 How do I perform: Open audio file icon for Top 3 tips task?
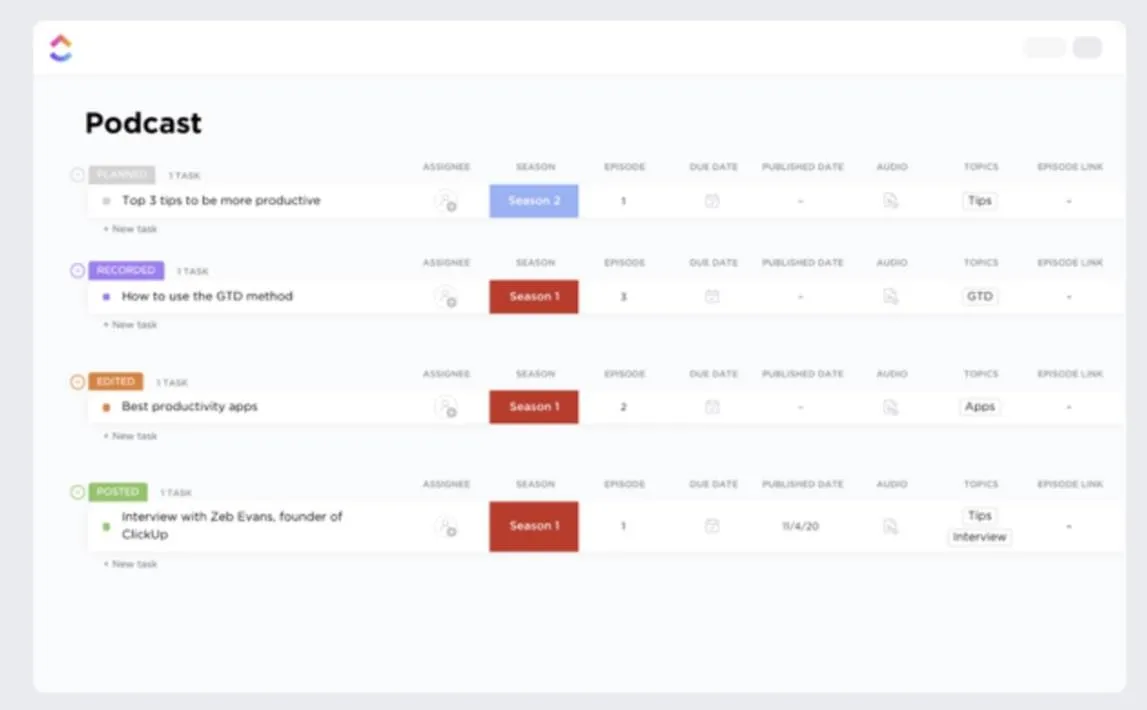coord(890,201)
